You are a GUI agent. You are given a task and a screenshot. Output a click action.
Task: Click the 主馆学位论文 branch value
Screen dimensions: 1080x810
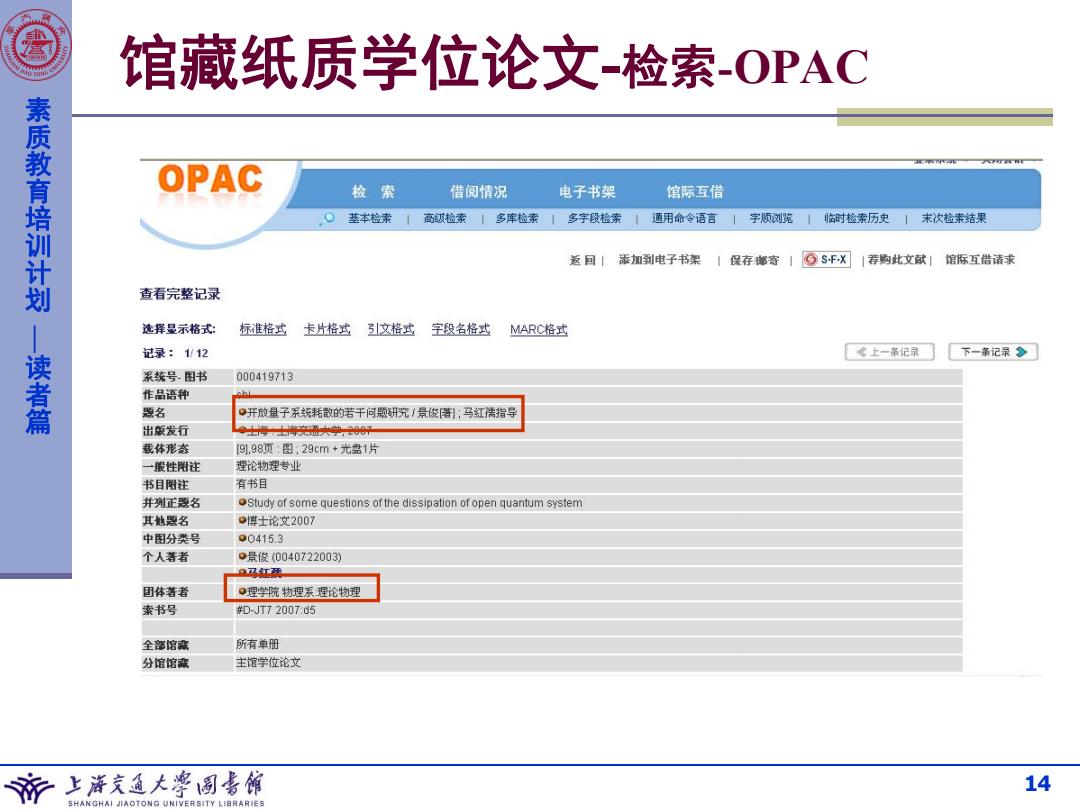(x=269, y=663)
